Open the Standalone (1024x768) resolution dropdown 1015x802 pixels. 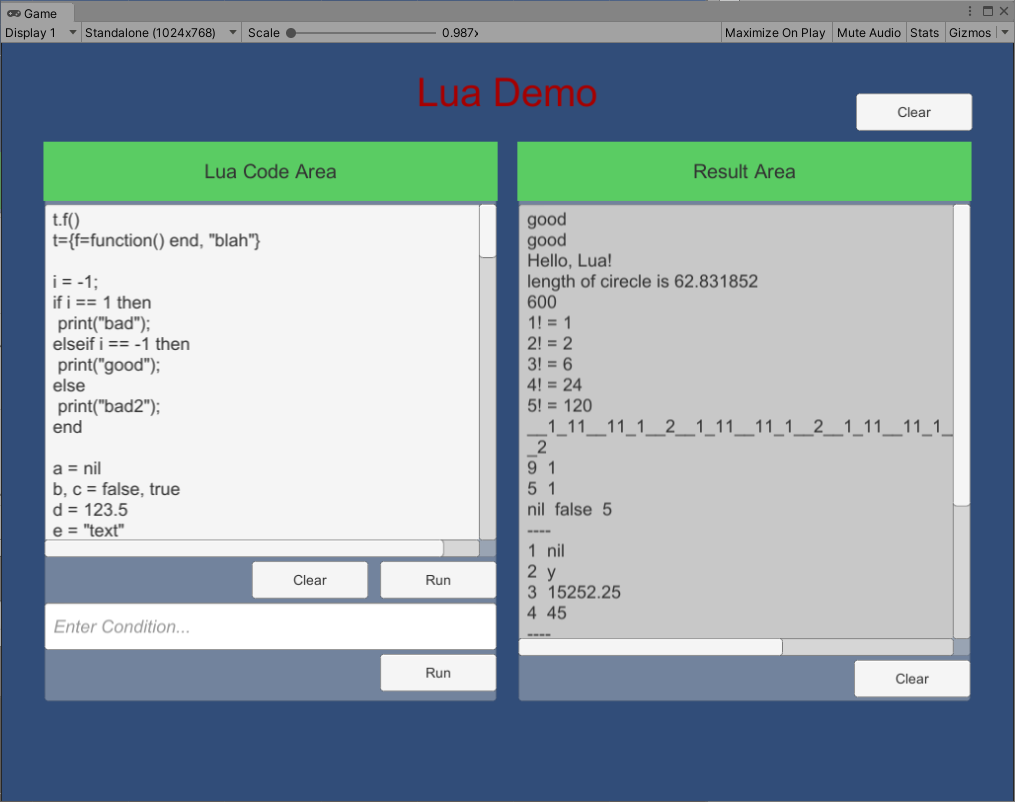coord(161,32)
